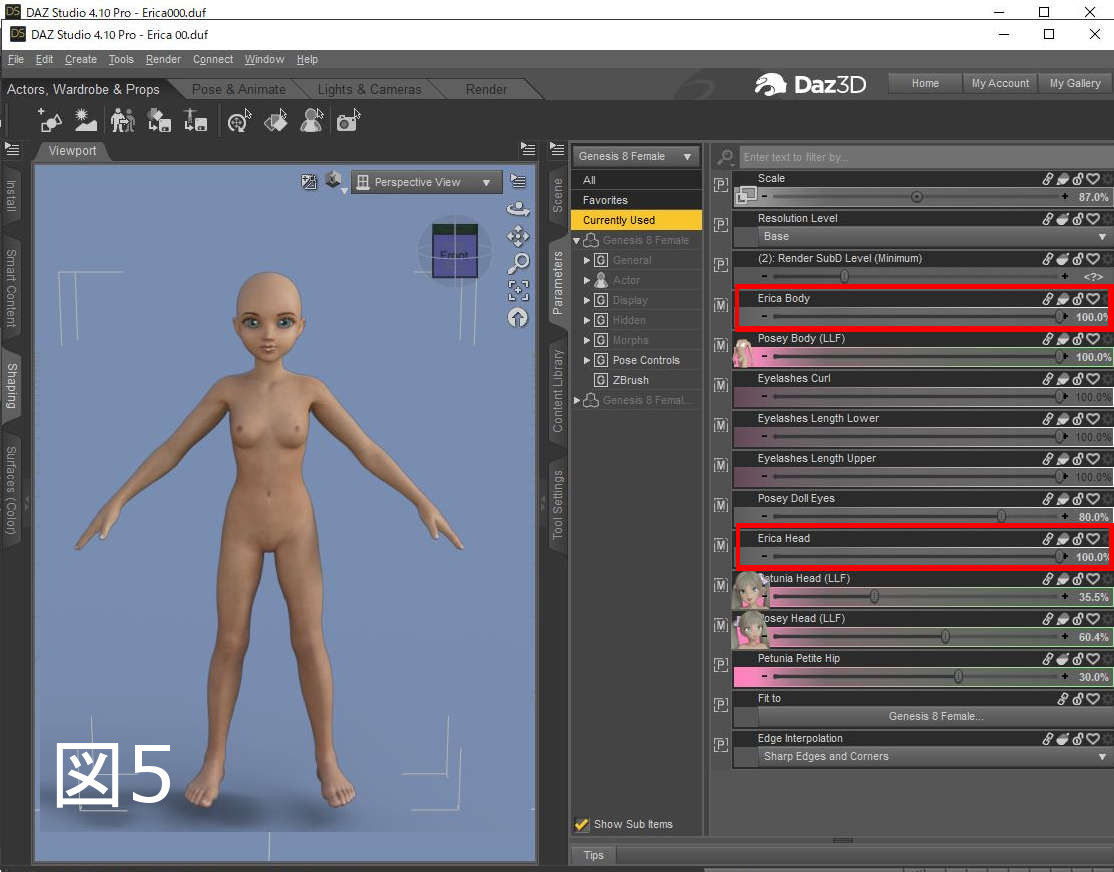Screen dimensions: 1114x872
Task: Open the Tips bar at bottom
Action: click(593, 855)
